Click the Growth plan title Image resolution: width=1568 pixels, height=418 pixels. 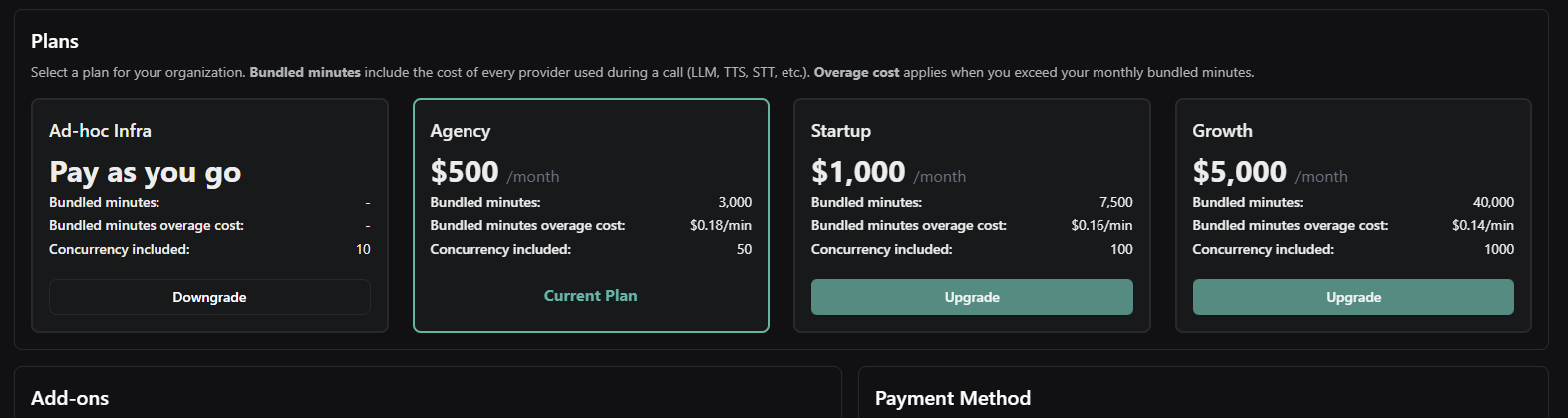click(1222, 131)
